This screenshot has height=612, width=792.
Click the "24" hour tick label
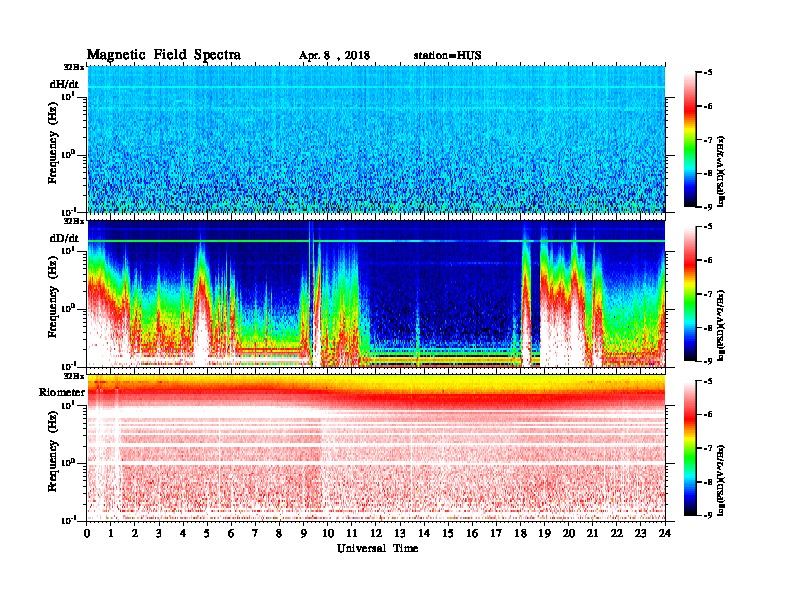665,533
